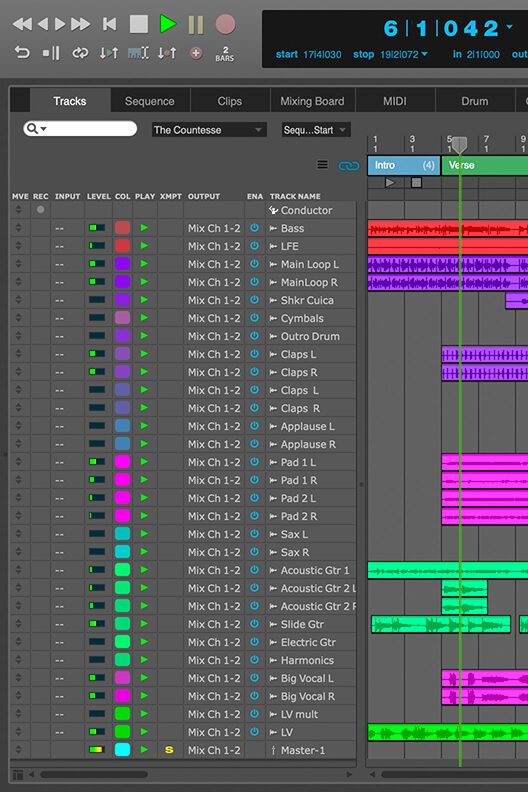
Task: Toggle the enable power button for Bass
Action: click(x=255, y=228)
